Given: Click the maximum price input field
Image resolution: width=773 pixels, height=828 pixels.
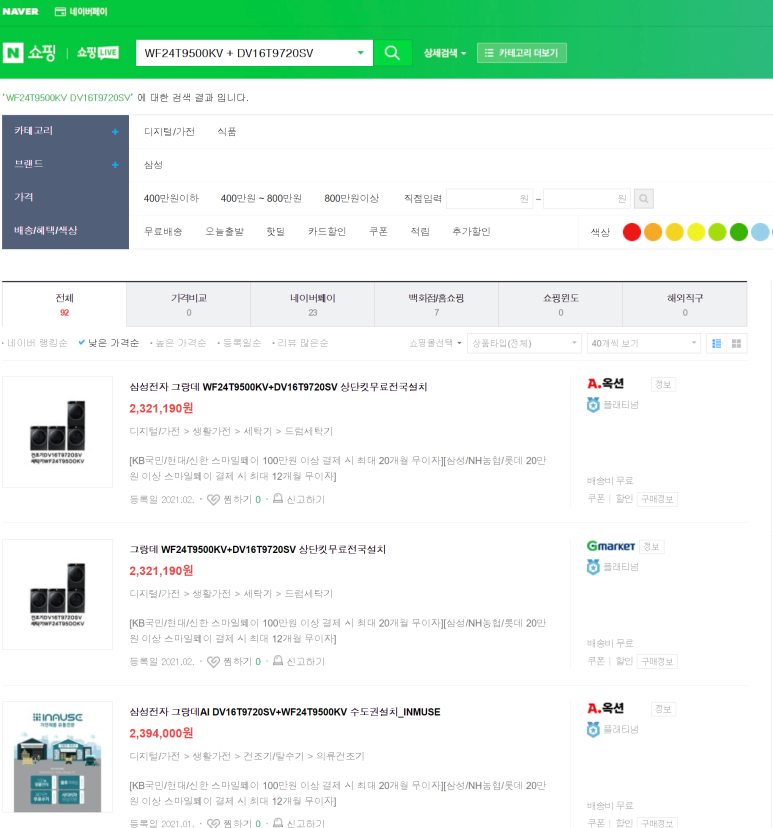Looking at the screenshot, I should click(x=587, y=199).
